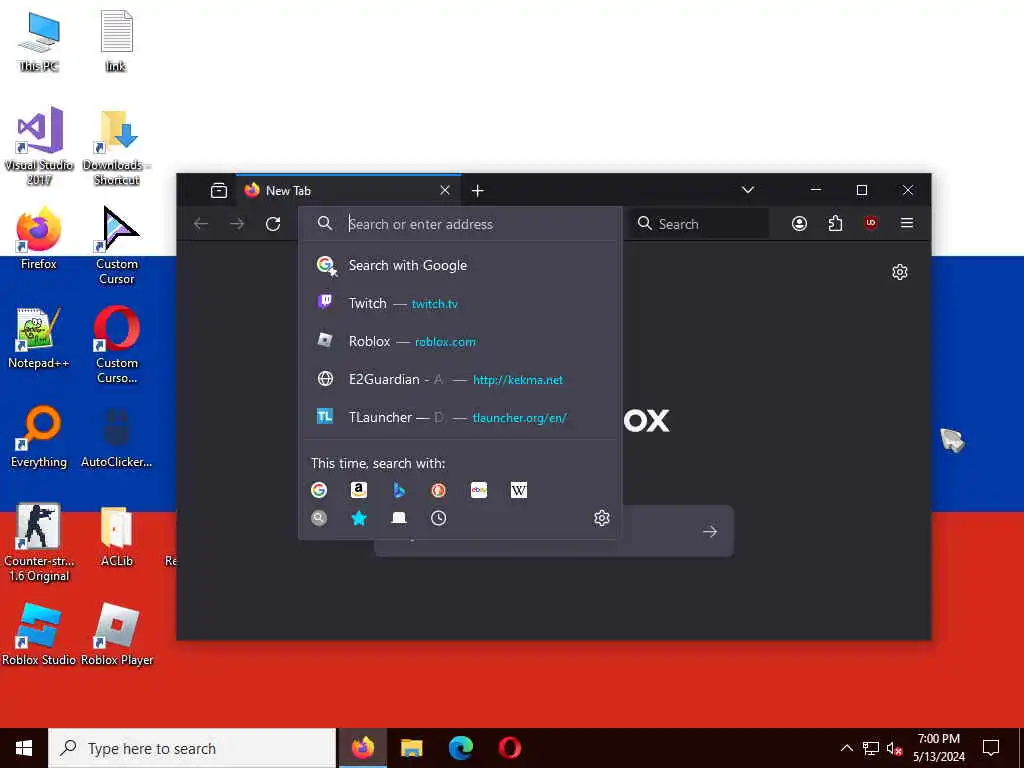Image resolution: width=1024 pixels, height=768 pixels.
Task: Click Firefox in the taskbar
Action: [x=362, y=748]
